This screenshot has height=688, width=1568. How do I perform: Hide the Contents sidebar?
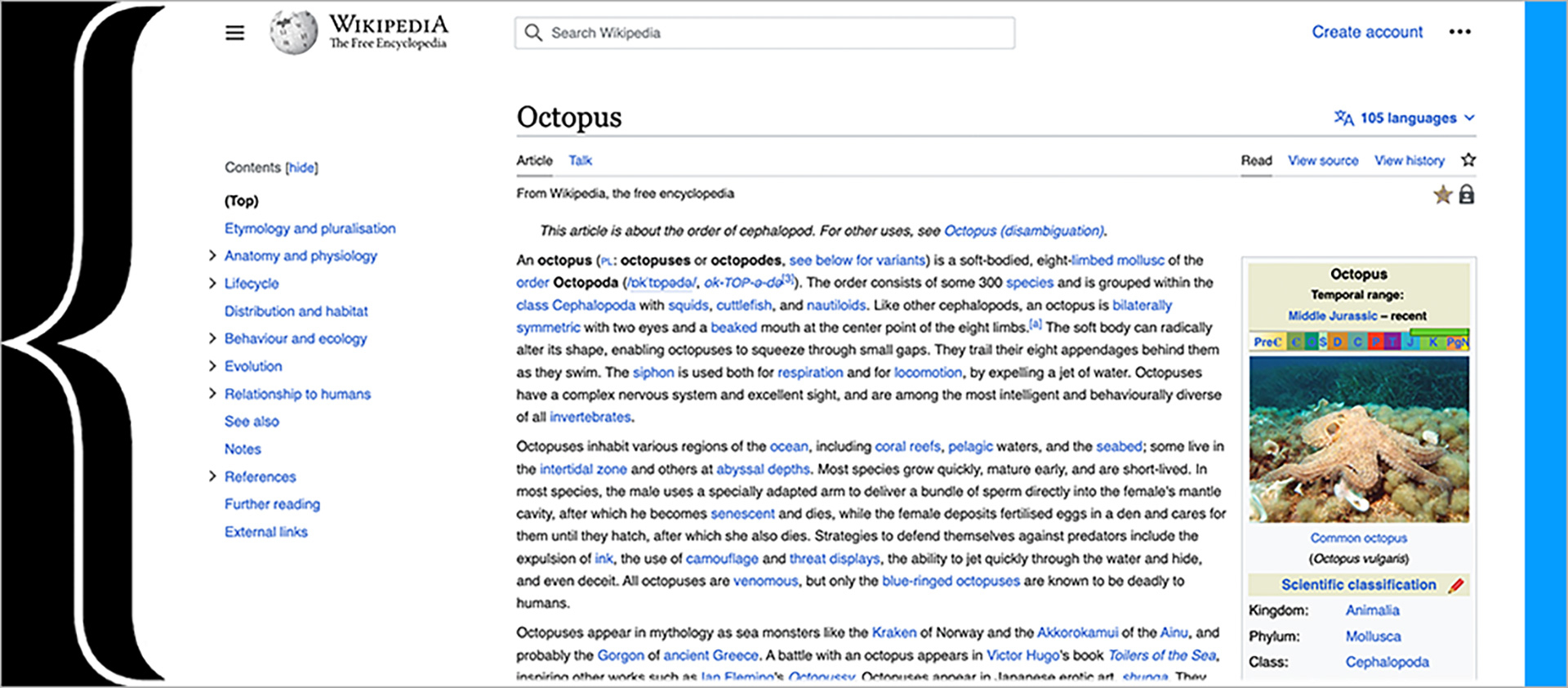point(301,168)
